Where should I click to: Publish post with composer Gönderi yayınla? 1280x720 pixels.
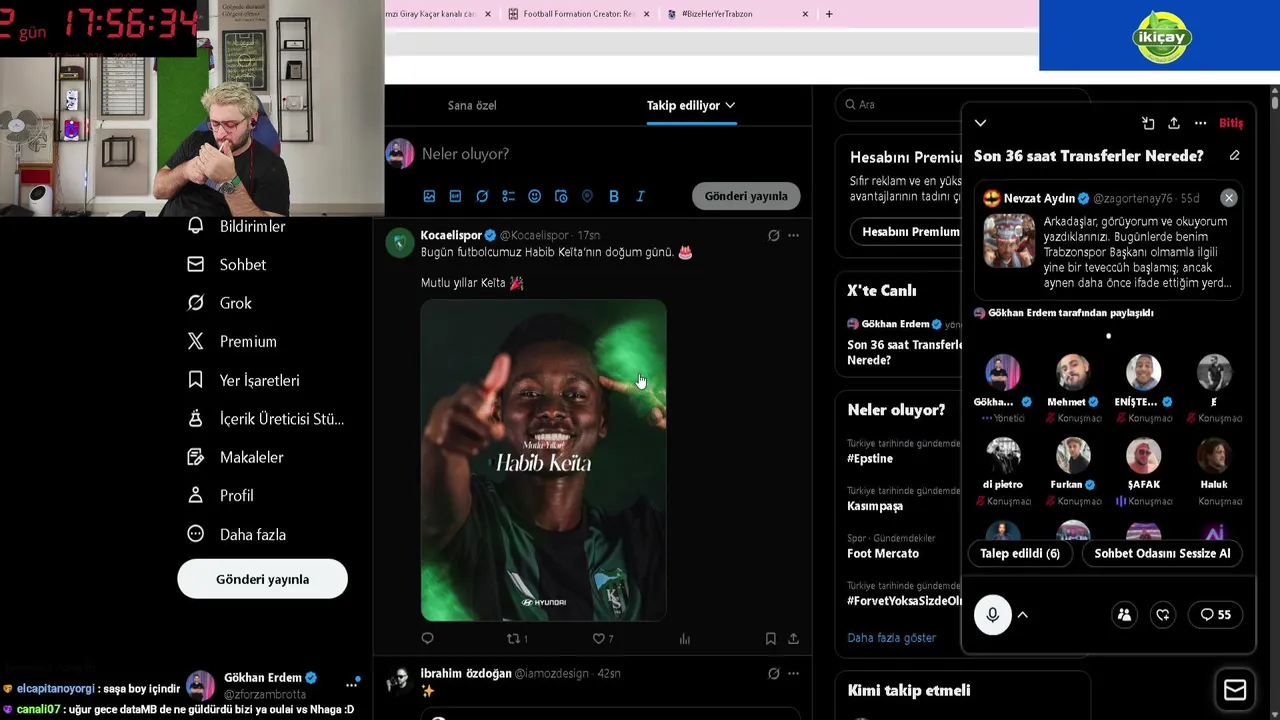(746, 196)
